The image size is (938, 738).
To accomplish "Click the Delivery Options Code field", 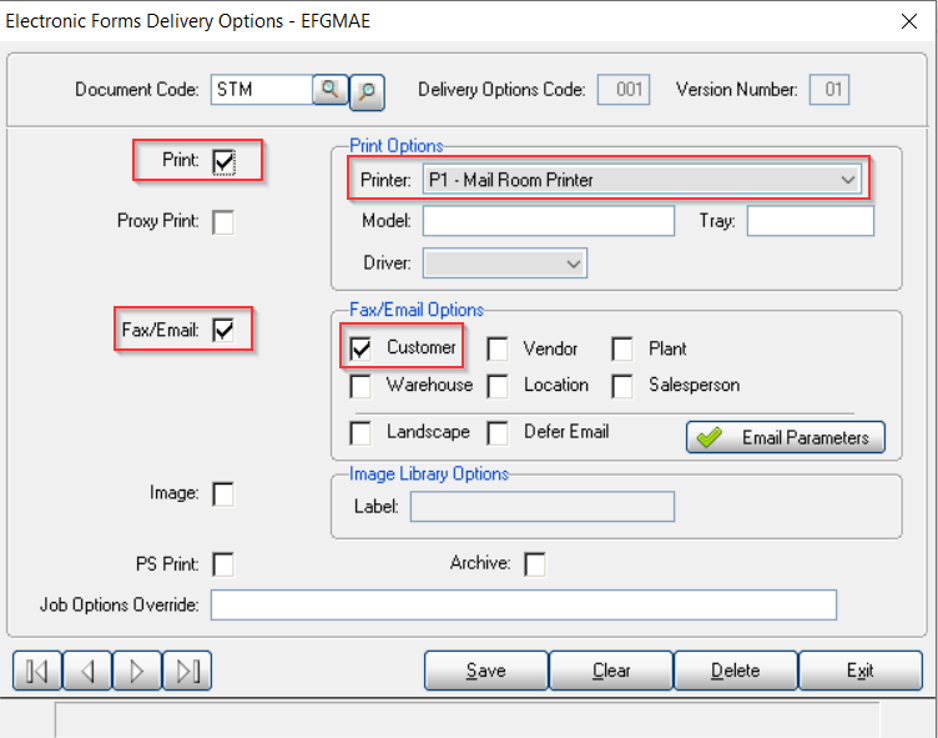I will pos(623,90).
